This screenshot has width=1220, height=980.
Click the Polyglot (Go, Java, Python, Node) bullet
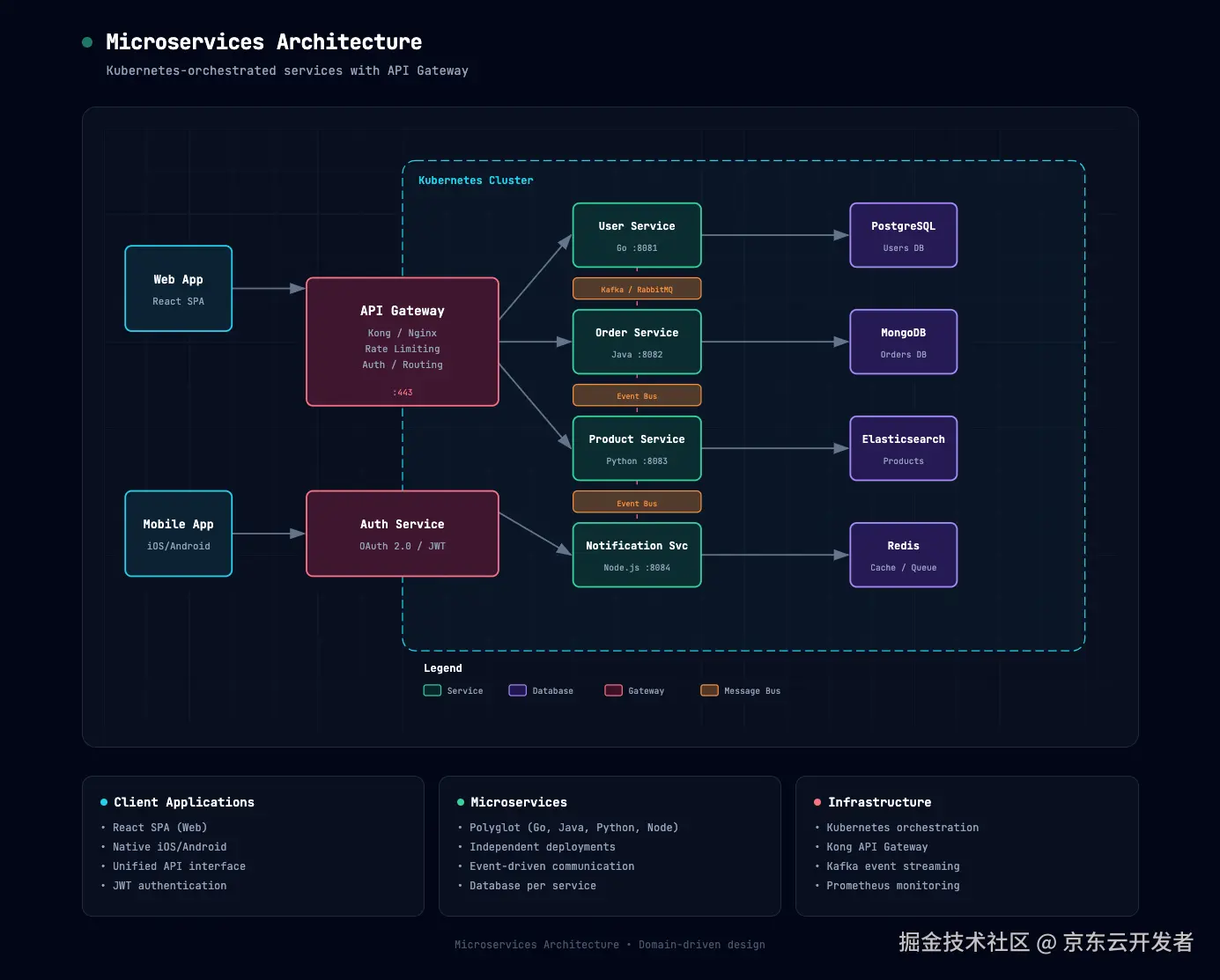point(573,828)
